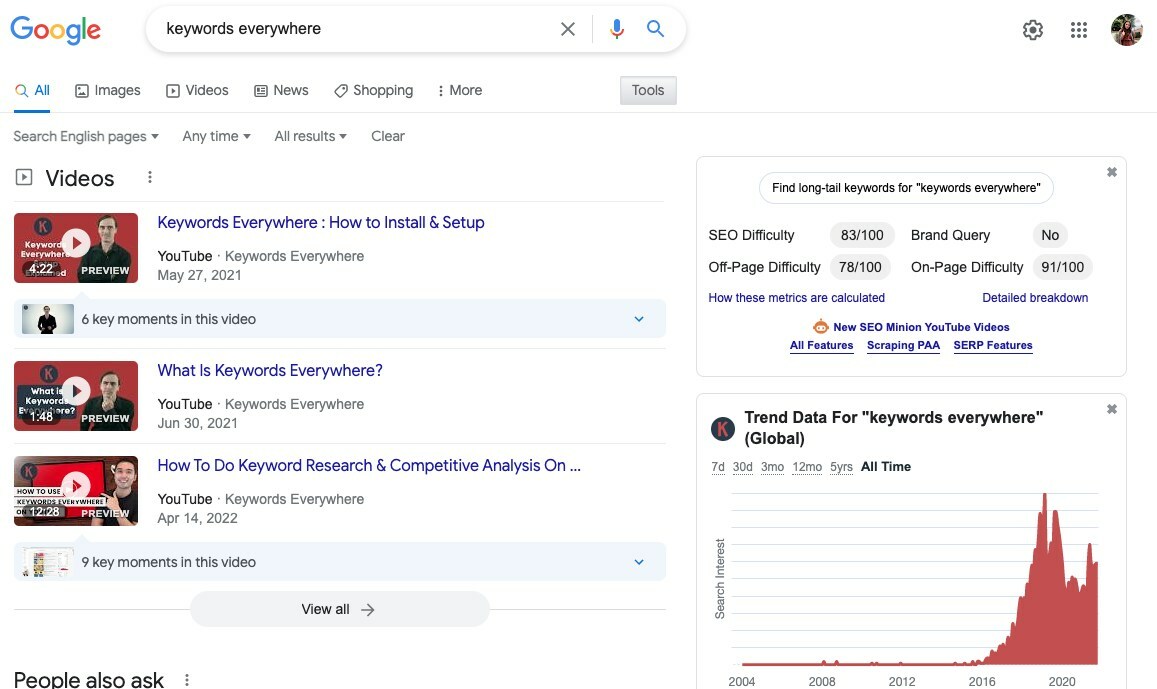The image size is (1157, 689).
Task: Click the SERP Features link
Action: [x=992, y=345]
